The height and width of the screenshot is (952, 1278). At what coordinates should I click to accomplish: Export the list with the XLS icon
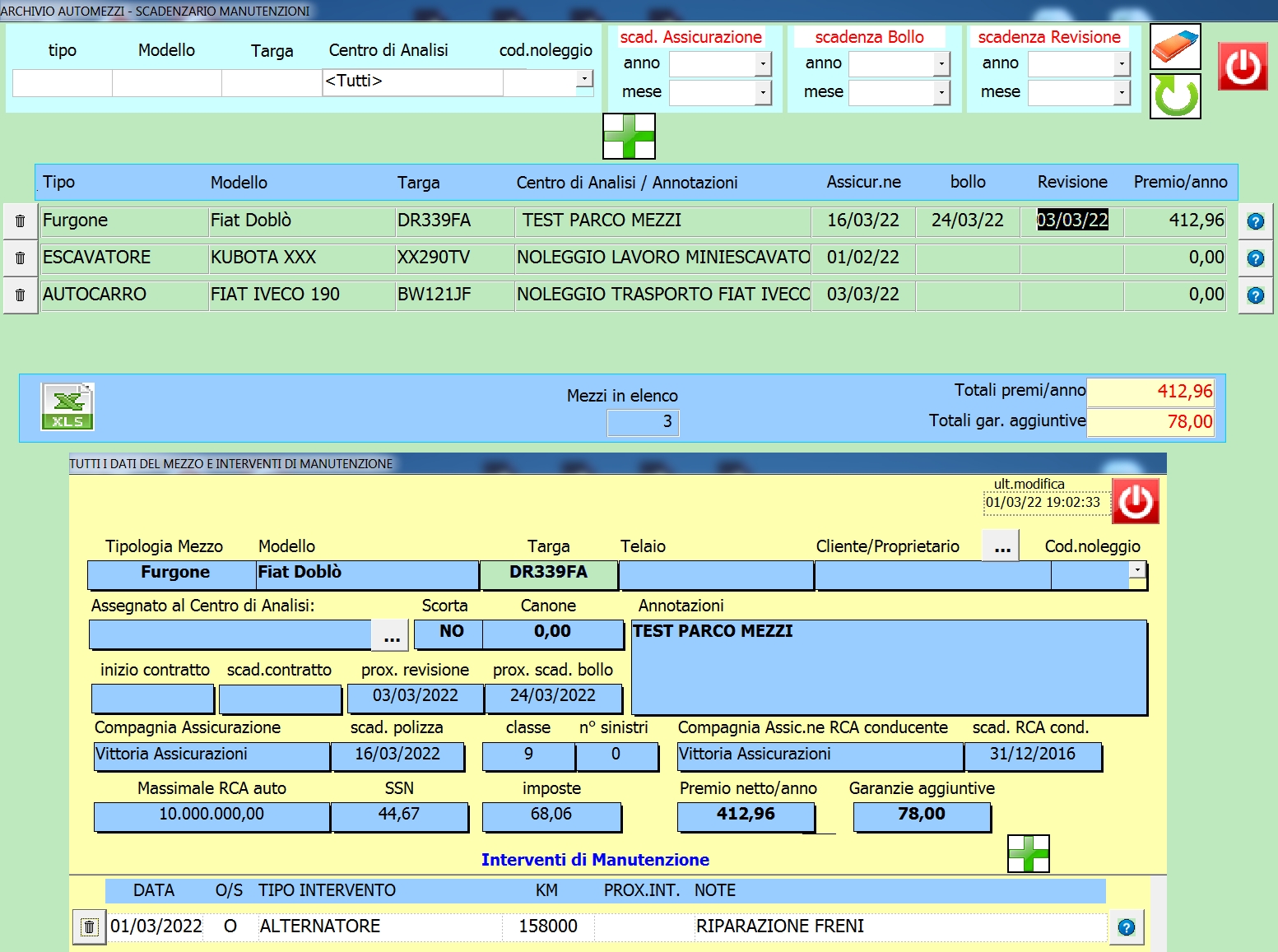point(67,407)
